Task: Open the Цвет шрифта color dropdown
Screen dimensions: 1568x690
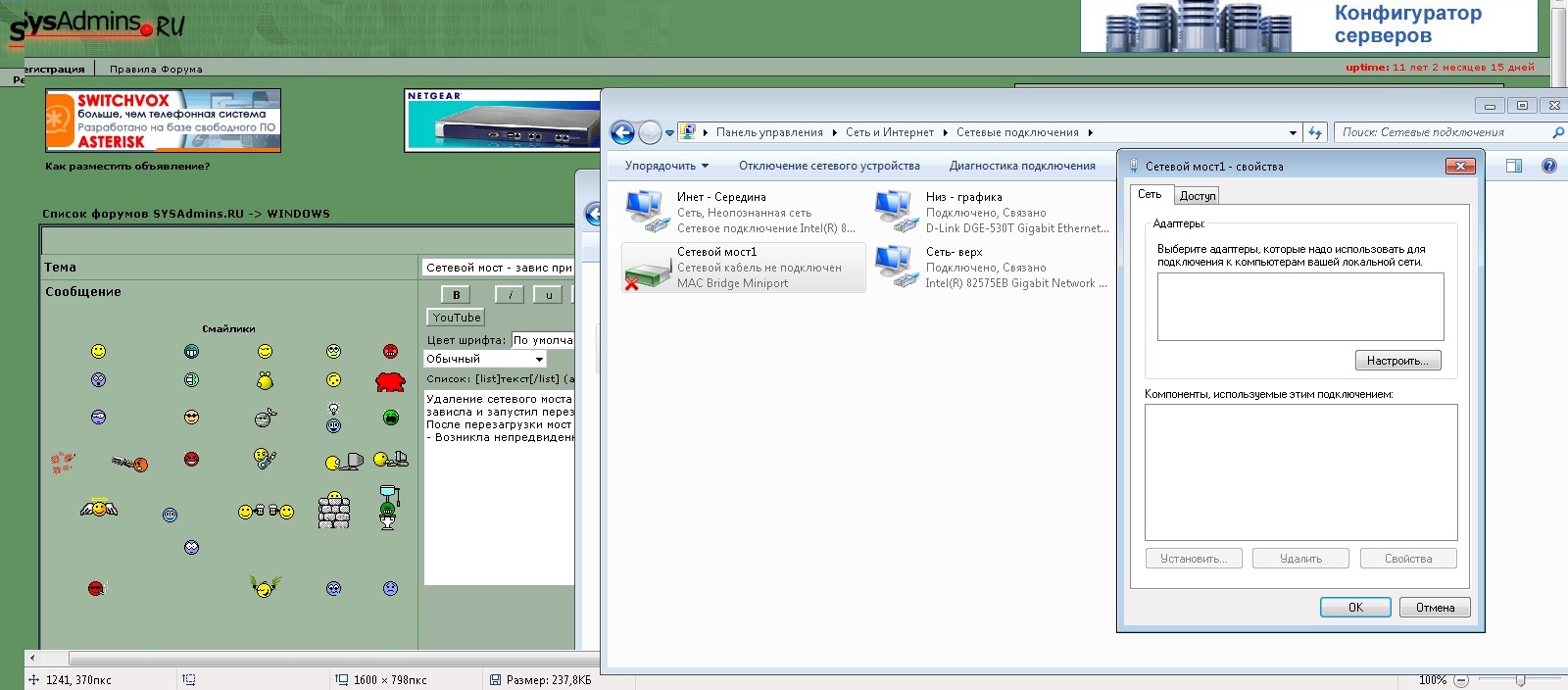Action: pyautogui.click(x=542, y=340)
